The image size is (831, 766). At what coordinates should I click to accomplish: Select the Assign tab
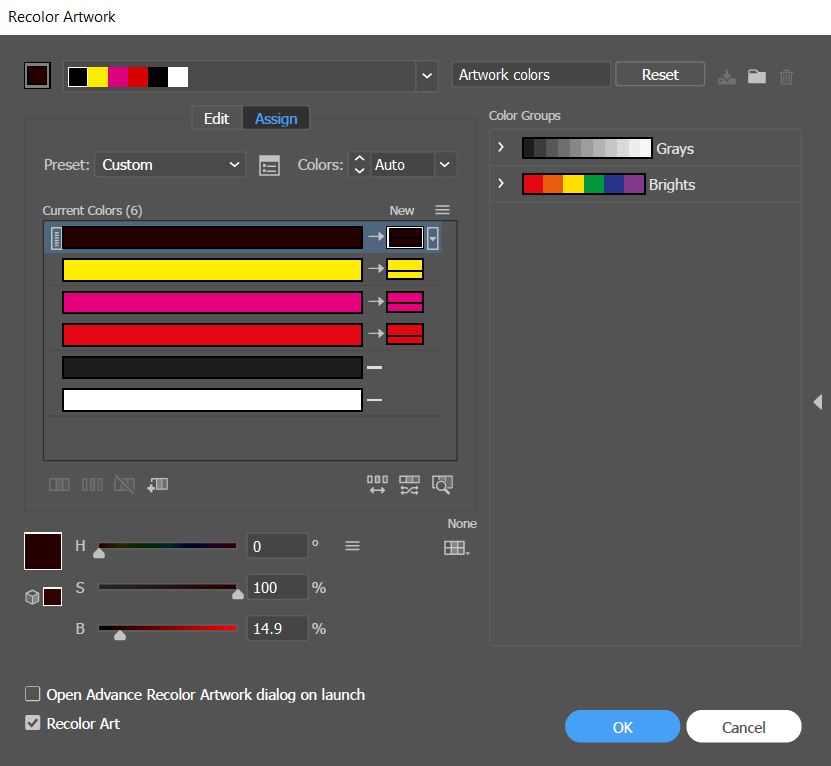276,119
